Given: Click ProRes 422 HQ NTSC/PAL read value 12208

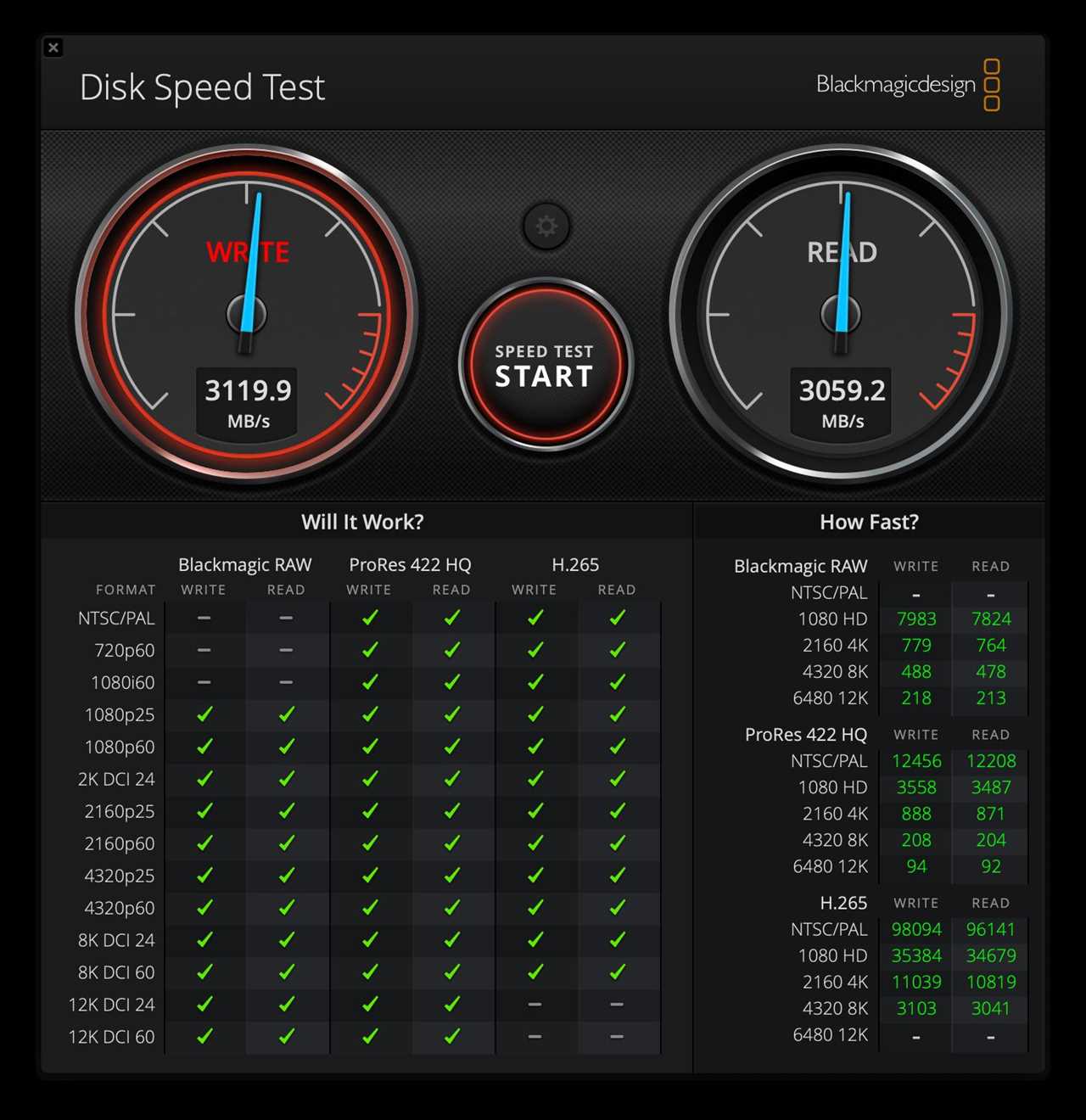Looking at the screenshot, I should (x=991, y=761).
